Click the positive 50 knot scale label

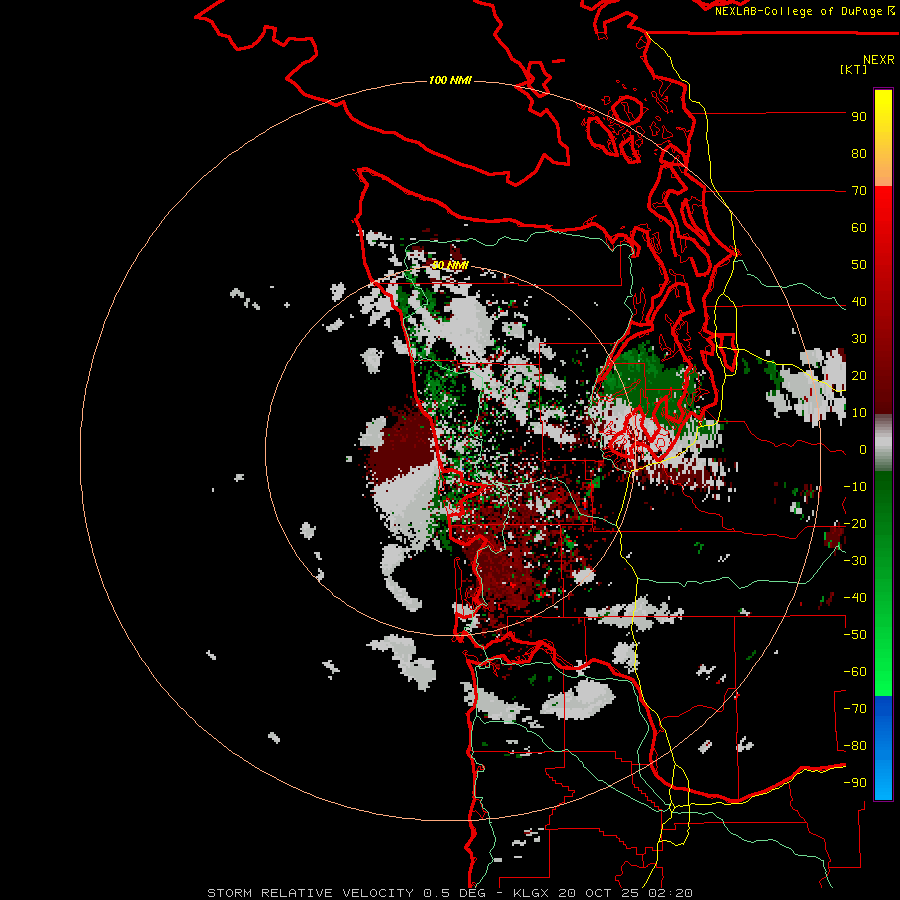pos(859,265)
